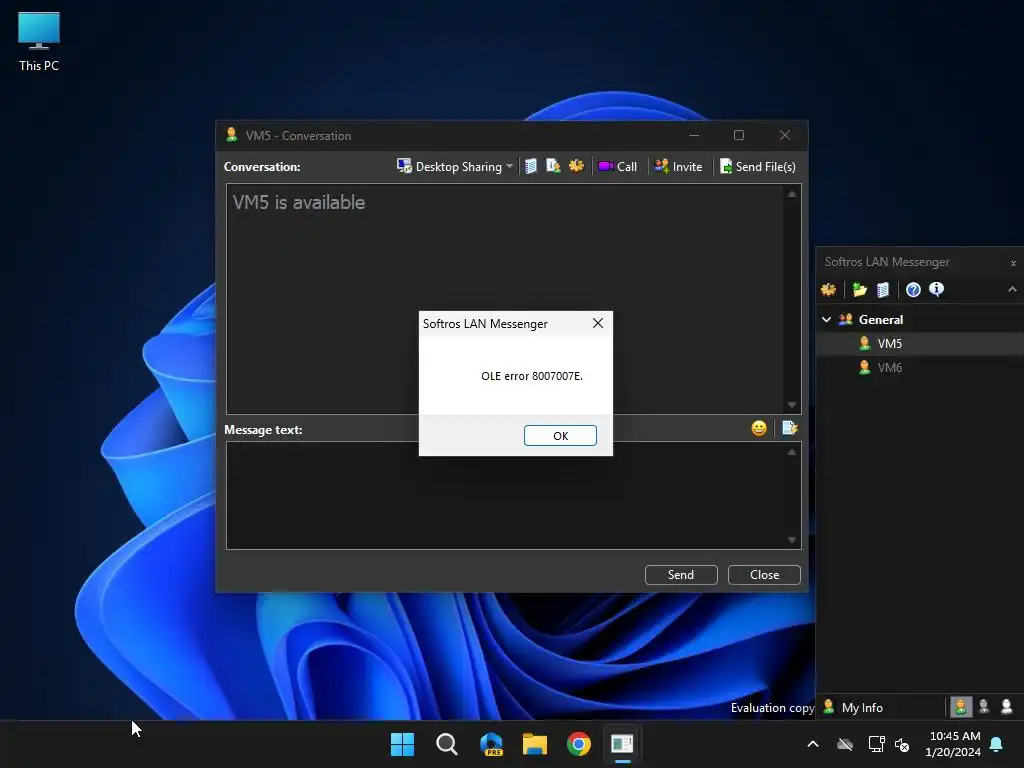The height and width of the screenshot is (768, 1024).
Task: Open settings gear in Conversation toolbar
Action: (576, 167)
